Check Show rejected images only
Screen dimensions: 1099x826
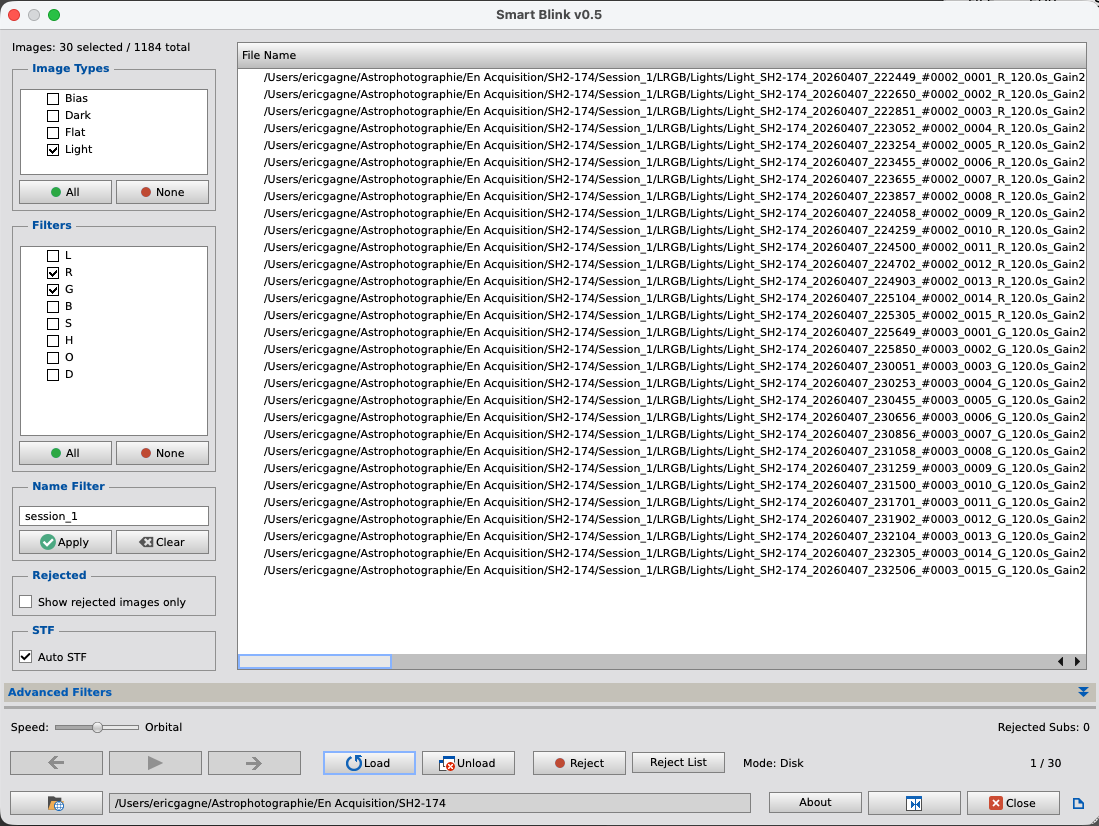pos(26,602)
